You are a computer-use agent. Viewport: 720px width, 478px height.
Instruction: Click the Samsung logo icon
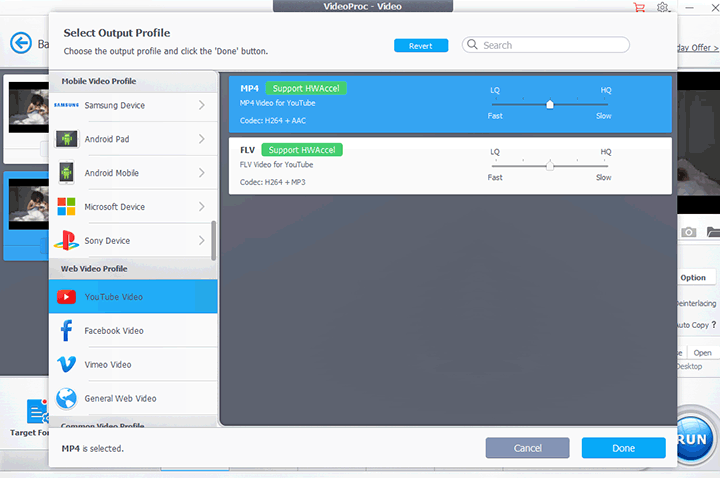[67, 105]
